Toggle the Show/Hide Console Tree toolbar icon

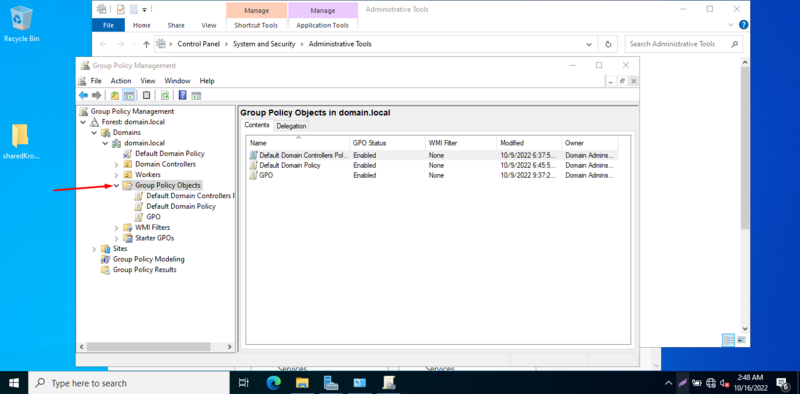[x=129, y=95]
